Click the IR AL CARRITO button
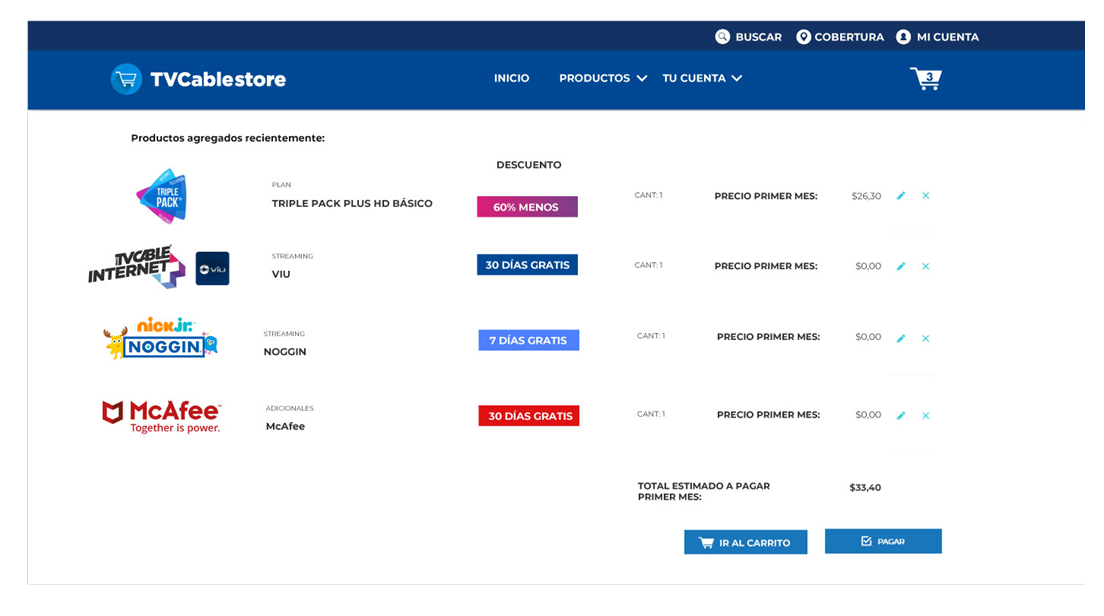 746,542
